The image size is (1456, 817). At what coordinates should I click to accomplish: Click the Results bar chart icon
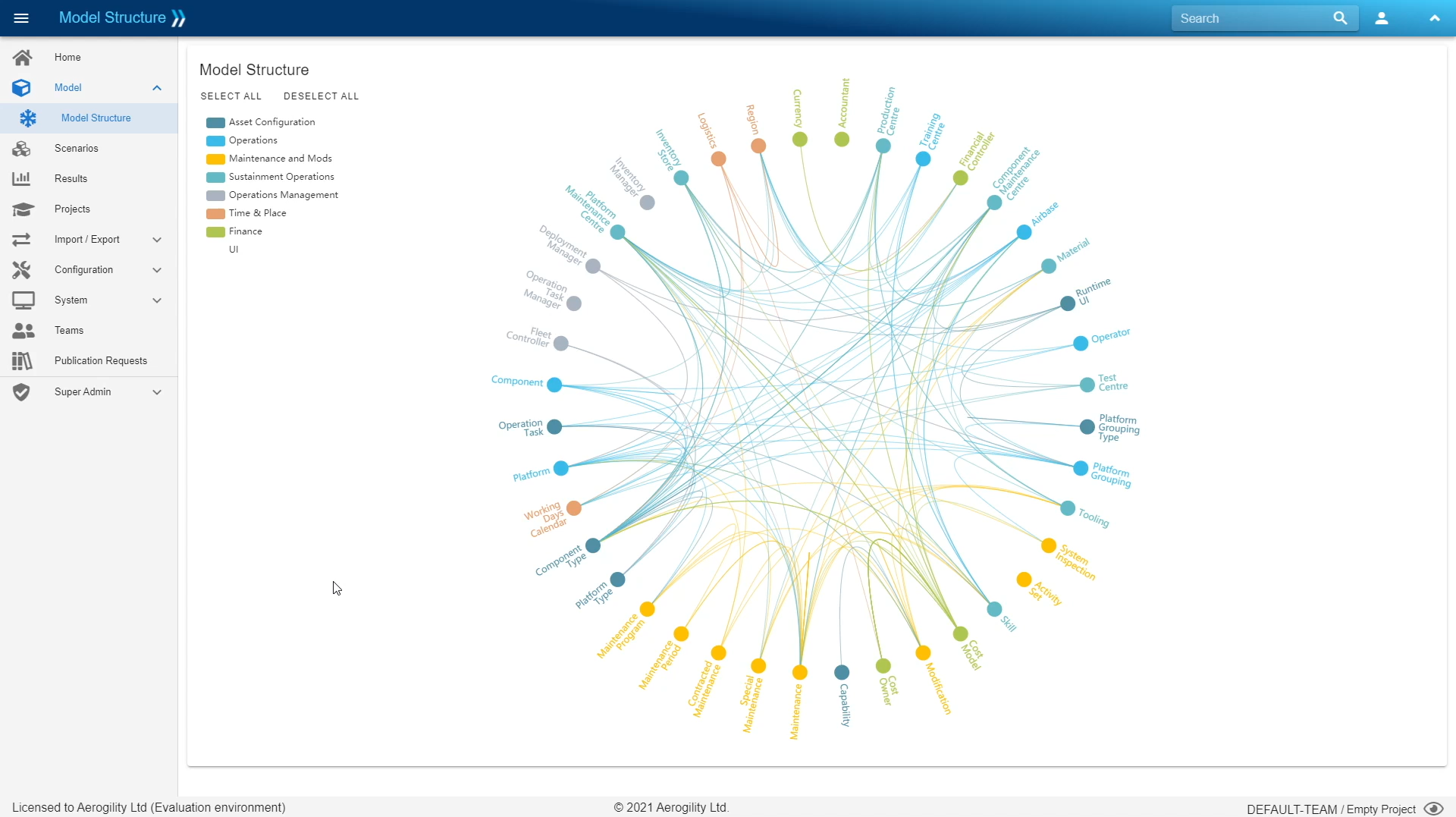tap(22, 179)
